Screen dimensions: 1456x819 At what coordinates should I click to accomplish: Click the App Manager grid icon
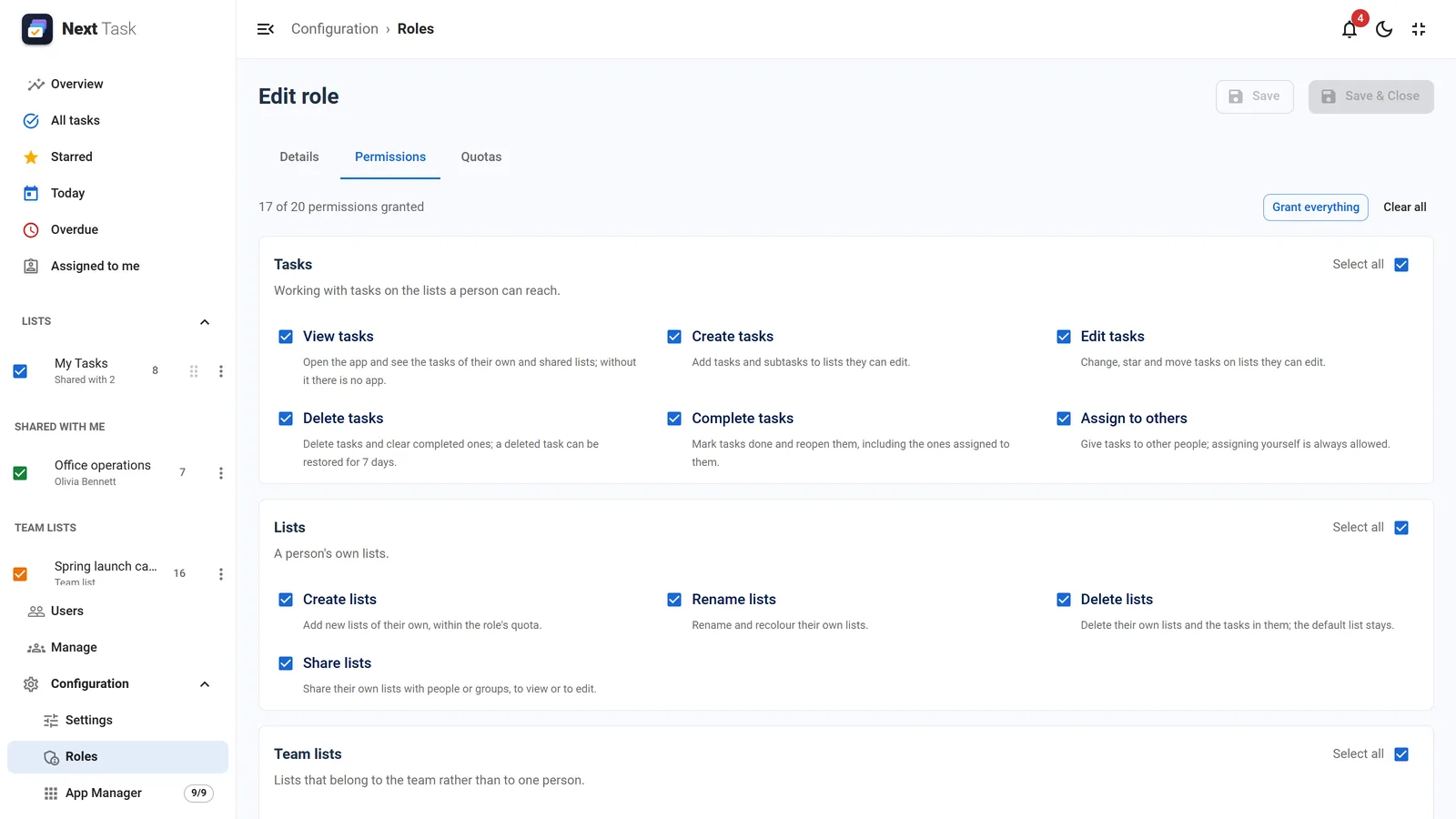click(x=51, y=794)
